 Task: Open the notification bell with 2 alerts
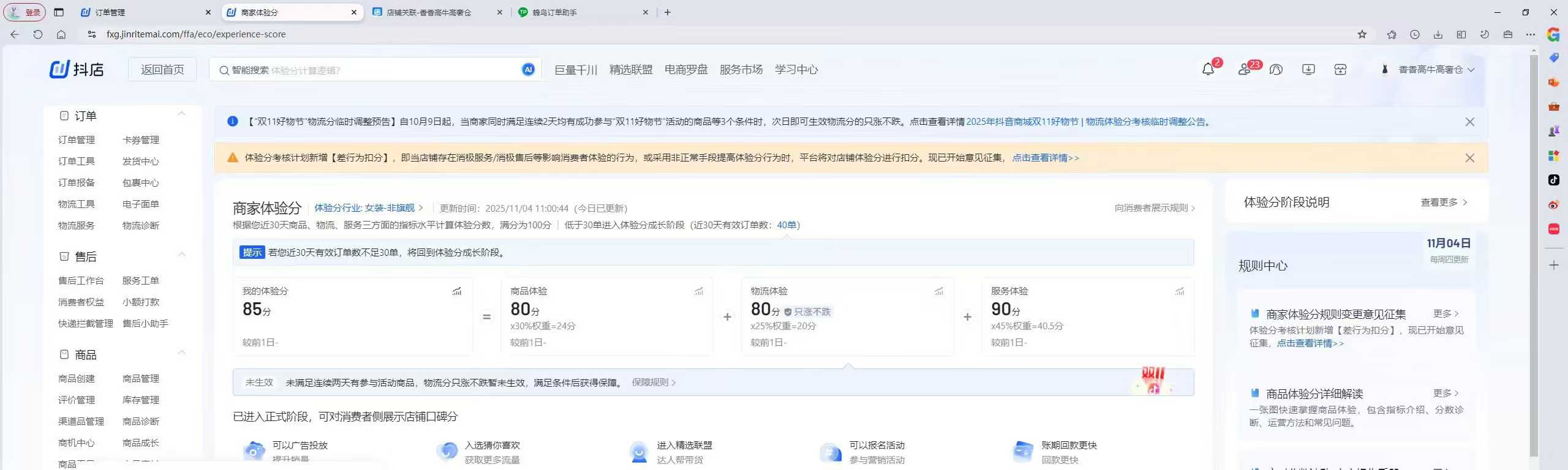1208,70
